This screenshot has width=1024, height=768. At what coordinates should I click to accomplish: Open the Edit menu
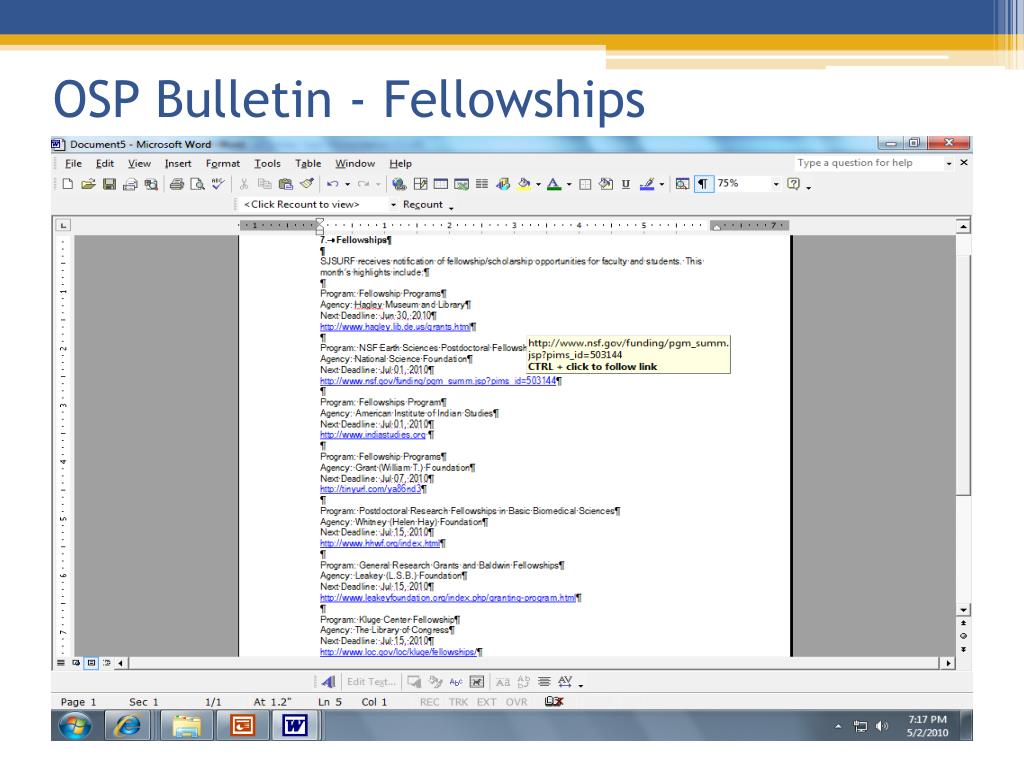click(x=104, y=163)
